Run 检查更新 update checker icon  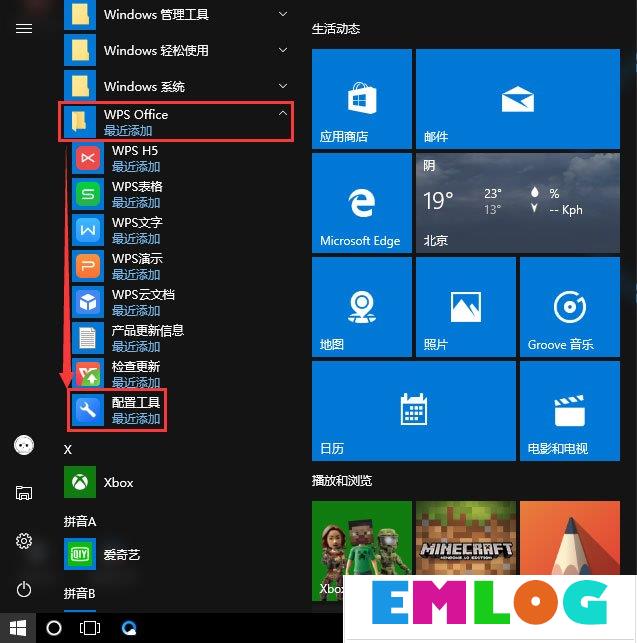(x=88, y=373)
